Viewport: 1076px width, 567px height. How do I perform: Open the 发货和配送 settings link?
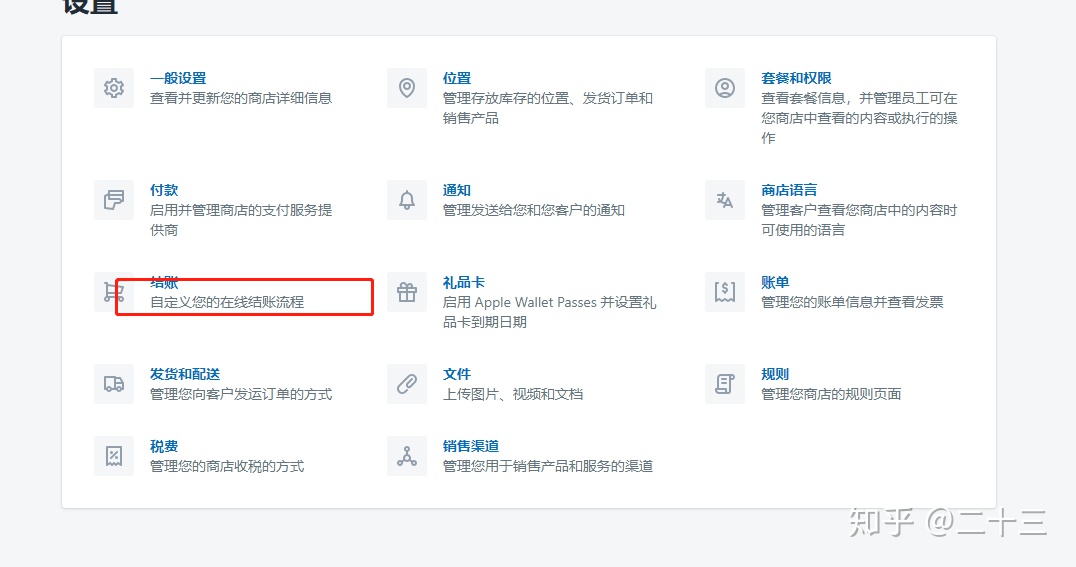185,374
